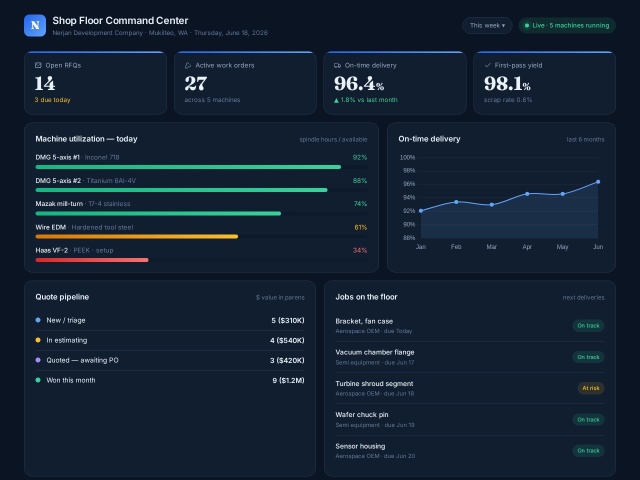The height and width of the screenshot is (480, 640).
Task: Click the 98.1% first-pass yield figure
Action: pyautogui.click(x=507, y=84)
